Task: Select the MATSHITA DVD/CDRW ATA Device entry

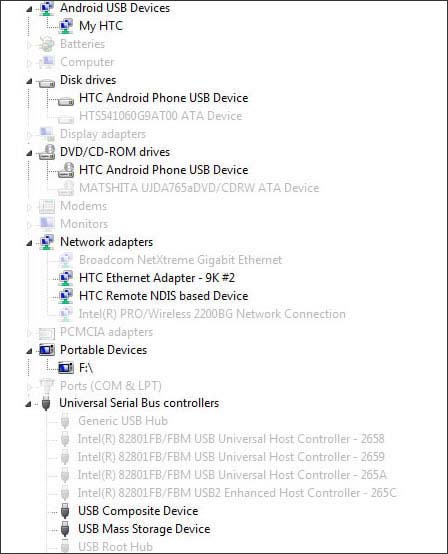Action: (199, 188)
